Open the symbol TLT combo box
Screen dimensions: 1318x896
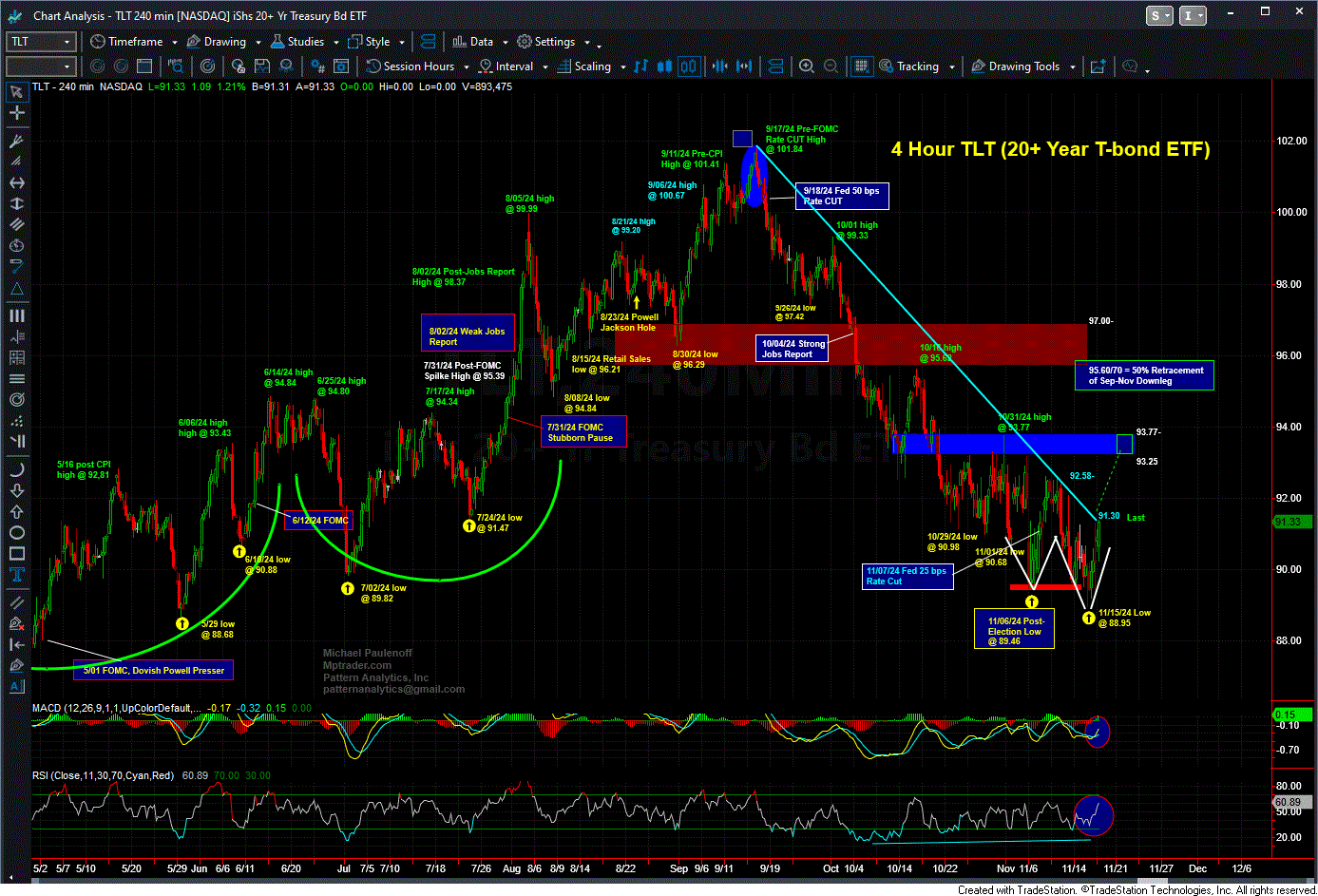pos(40,42)
